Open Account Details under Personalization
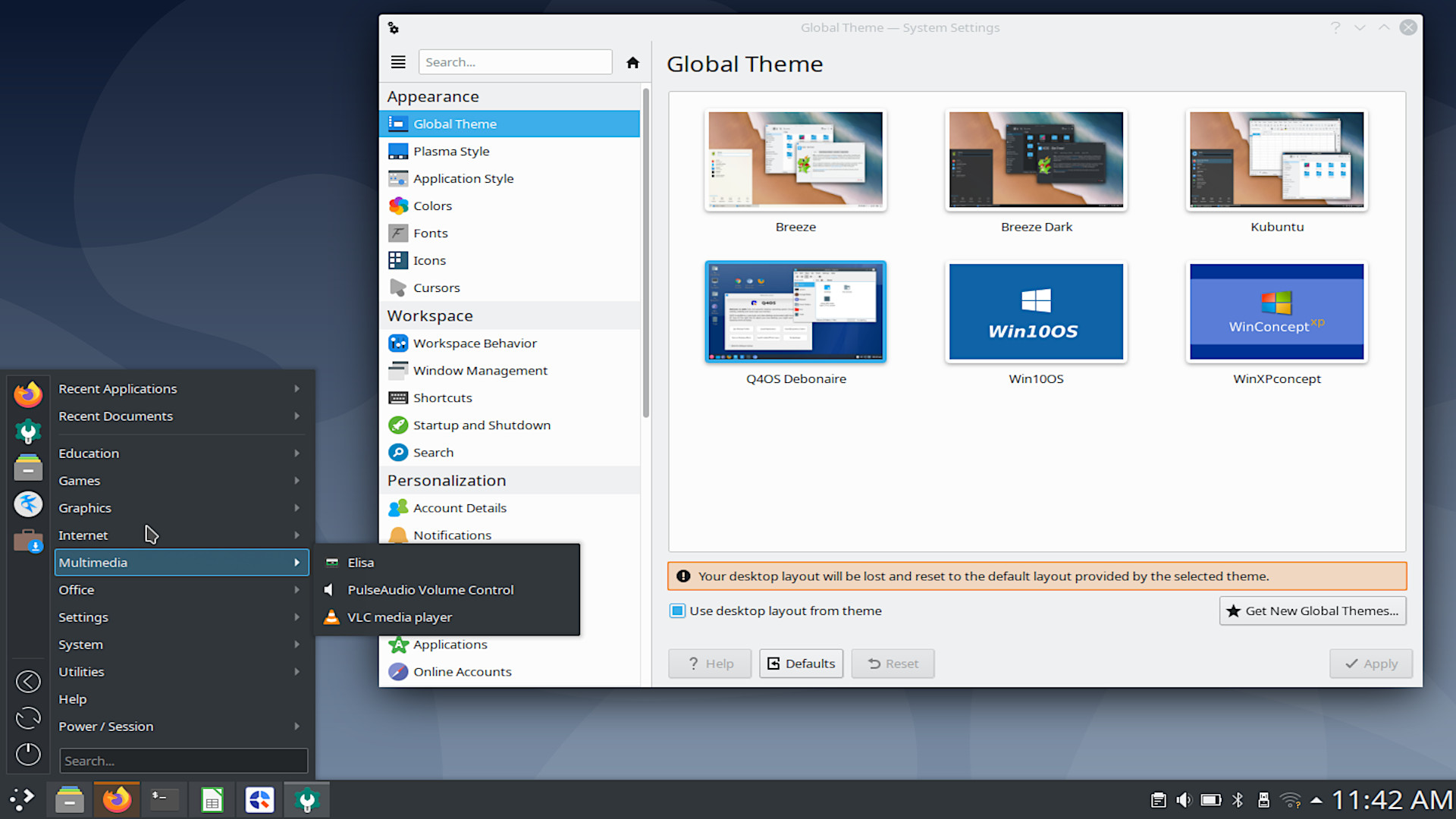This screenshot has width=1456, height=819. pyautogui.click(x=460, y=507)
